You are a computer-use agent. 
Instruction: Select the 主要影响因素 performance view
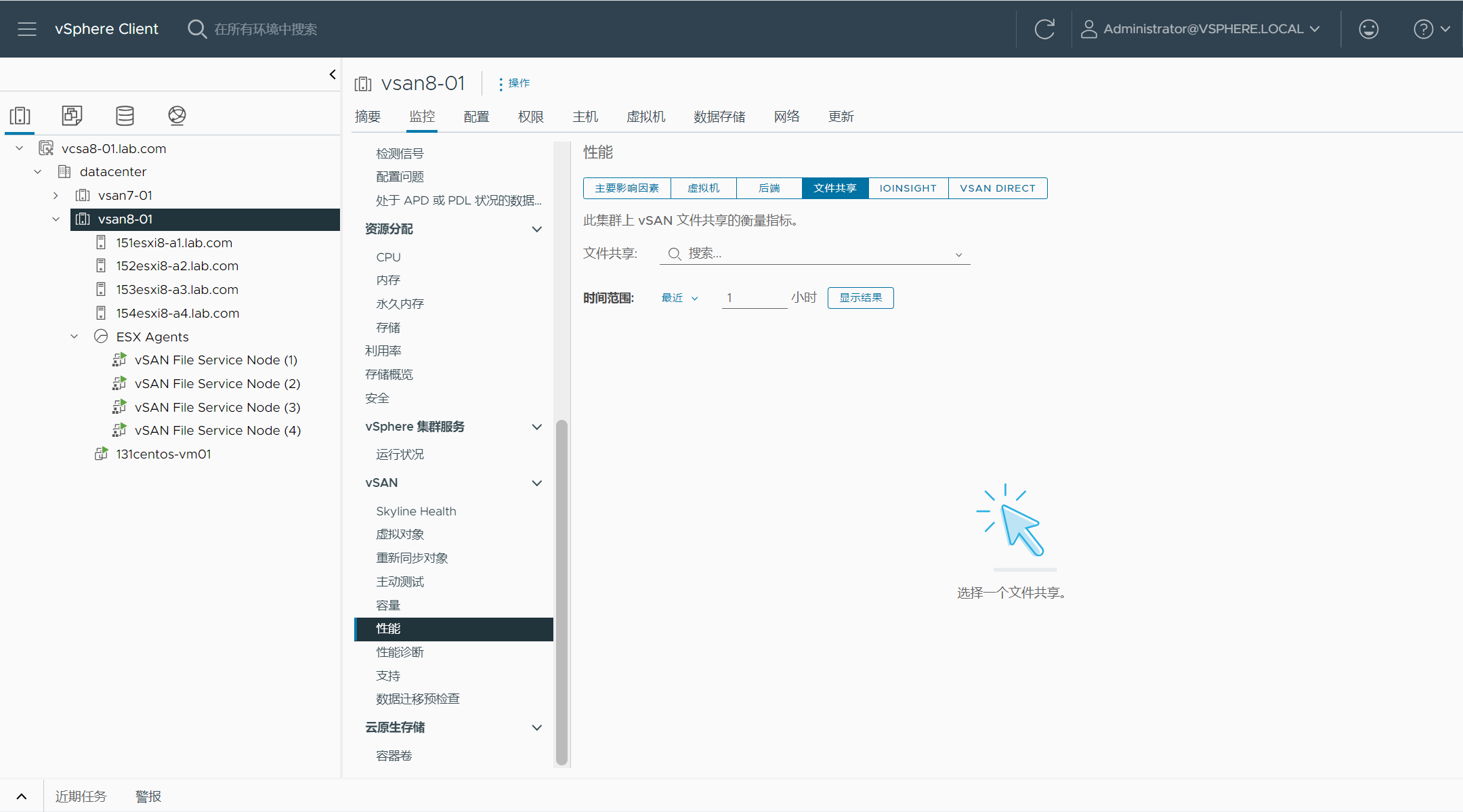pos(627,188)
